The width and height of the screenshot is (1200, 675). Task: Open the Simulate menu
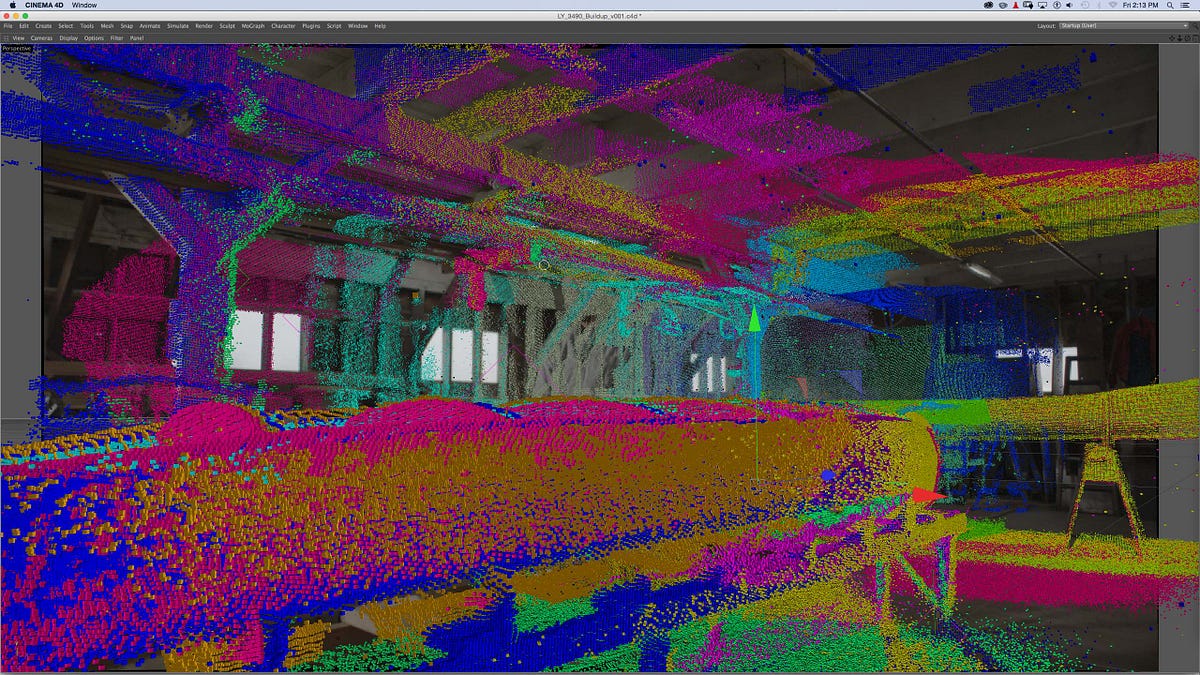click(x=175, y=26)
